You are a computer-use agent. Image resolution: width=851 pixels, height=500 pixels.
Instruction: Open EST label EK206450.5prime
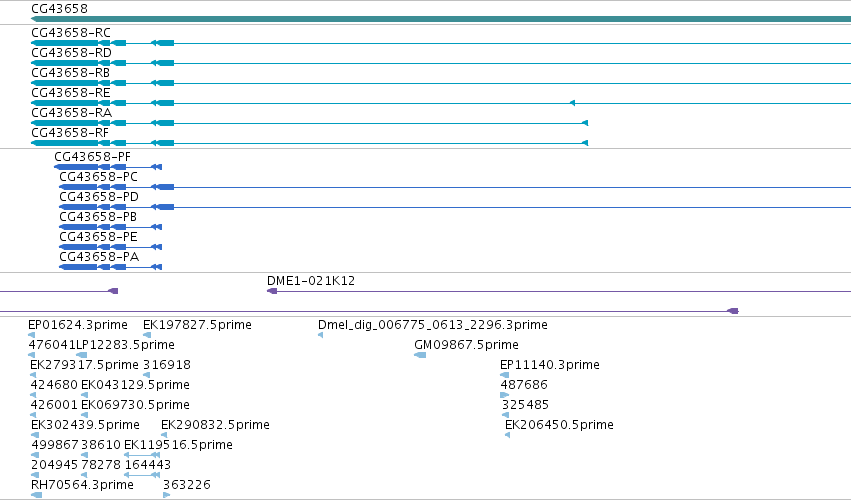pos(560,425)
